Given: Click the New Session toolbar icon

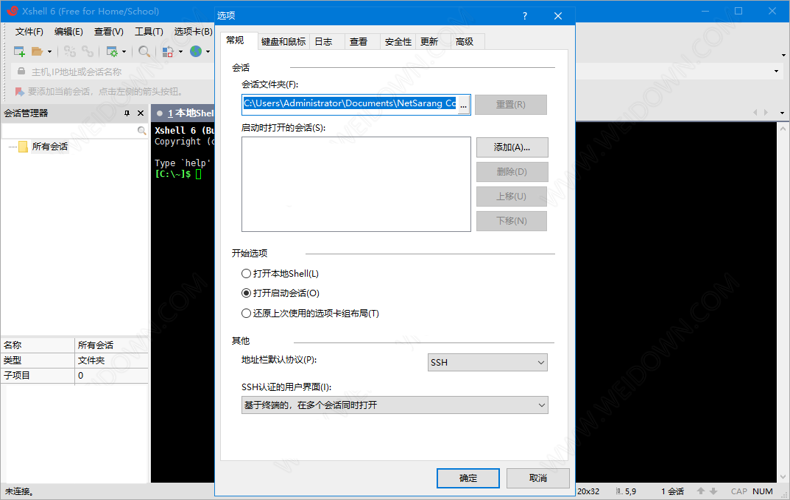Looking at the screenshot, I should 19,51.
